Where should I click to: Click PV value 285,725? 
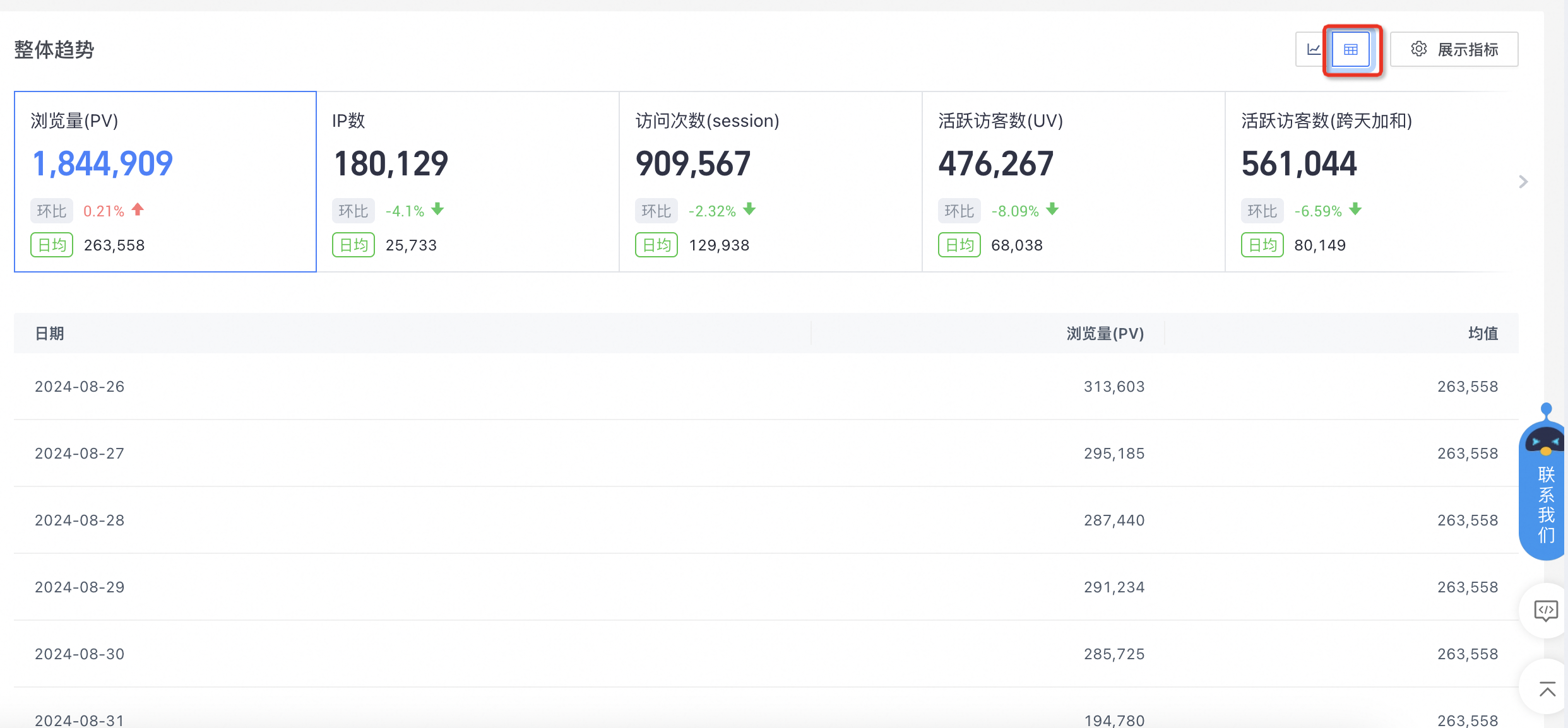click(1114, 654)
